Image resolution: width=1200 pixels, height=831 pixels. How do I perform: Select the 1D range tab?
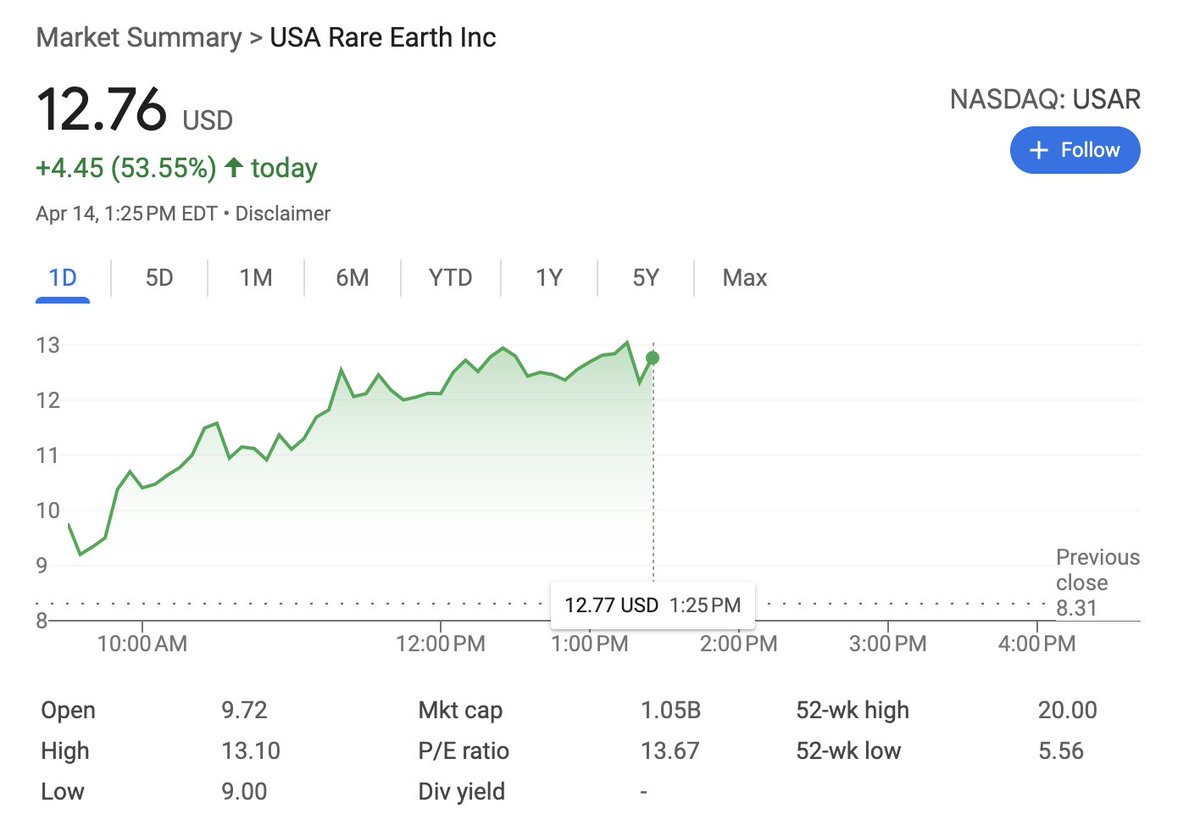tap(63, 278)
